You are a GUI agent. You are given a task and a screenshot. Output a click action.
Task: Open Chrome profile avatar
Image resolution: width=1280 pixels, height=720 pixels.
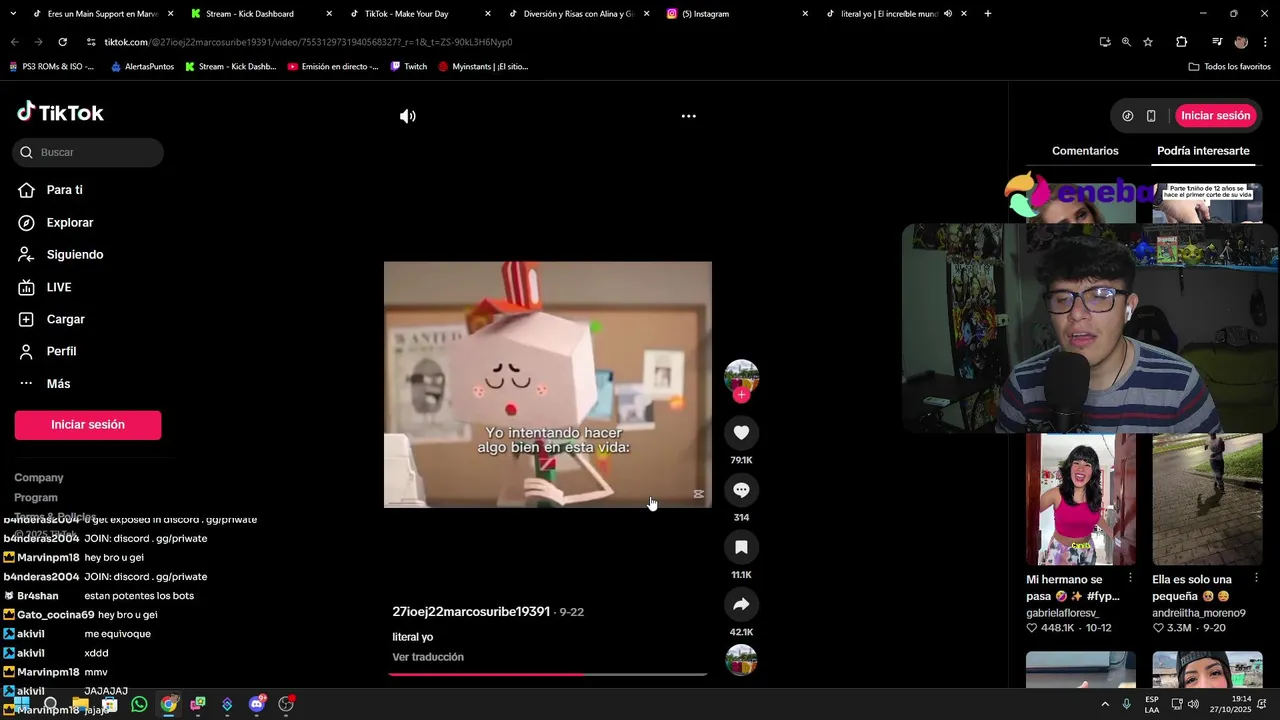pos(1241,42)
